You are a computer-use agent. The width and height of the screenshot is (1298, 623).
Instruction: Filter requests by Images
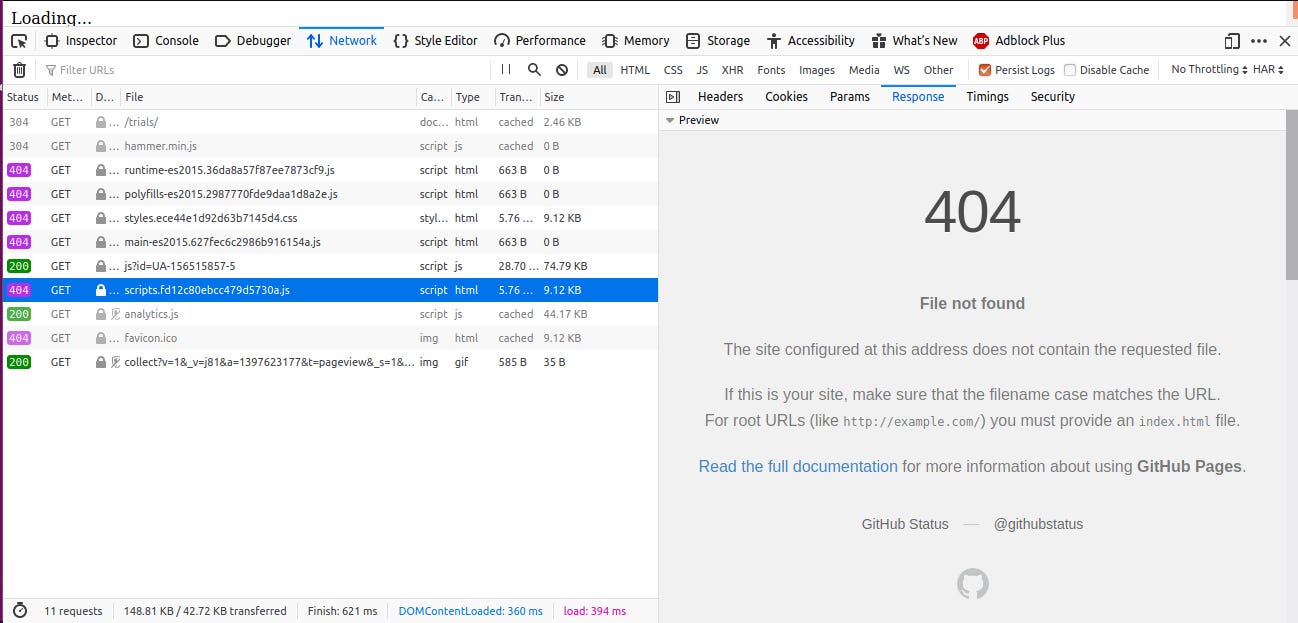tap(817, 70)
